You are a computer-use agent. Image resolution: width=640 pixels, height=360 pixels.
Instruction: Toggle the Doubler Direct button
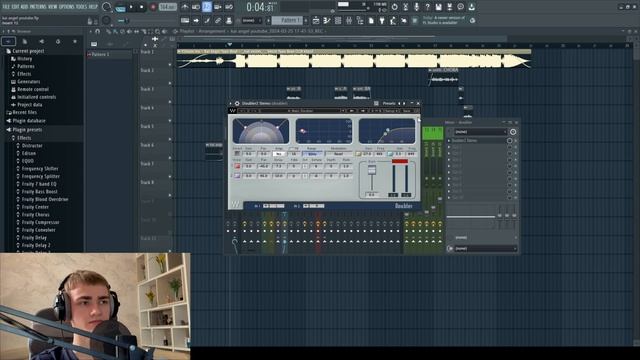[x=237, y=153]
